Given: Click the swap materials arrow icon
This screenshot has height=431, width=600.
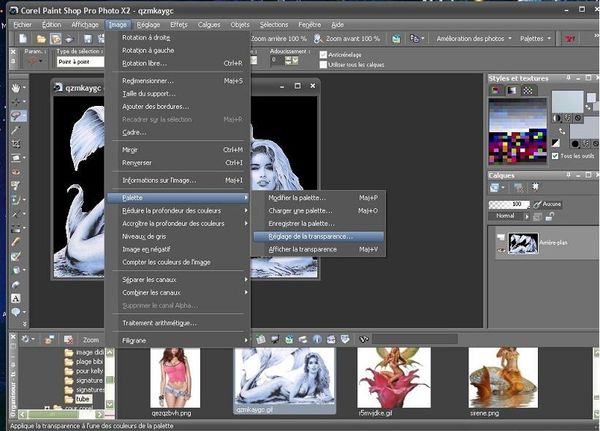Looking at the screenshot, I should [x=562, y=131].
